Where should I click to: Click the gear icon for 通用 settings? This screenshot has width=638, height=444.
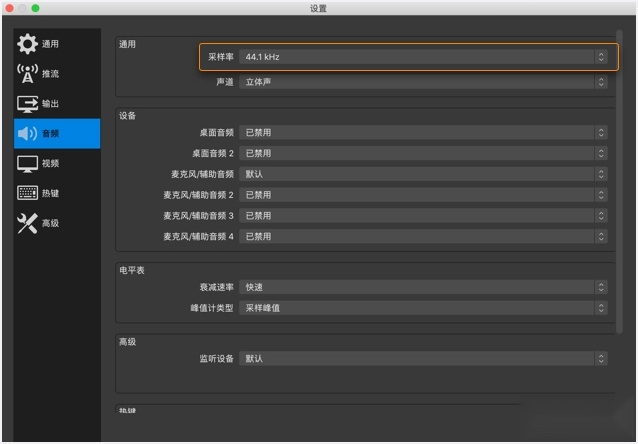coord(27,44)
